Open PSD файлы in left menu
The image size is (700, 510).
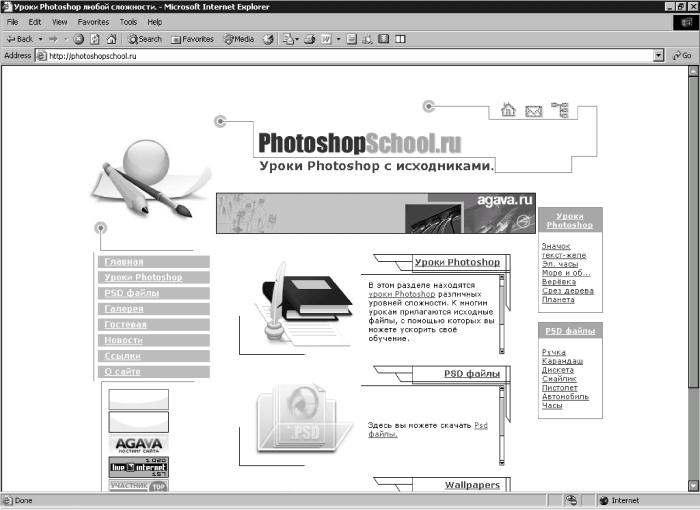pyautogui.click(x=154, y=293)
